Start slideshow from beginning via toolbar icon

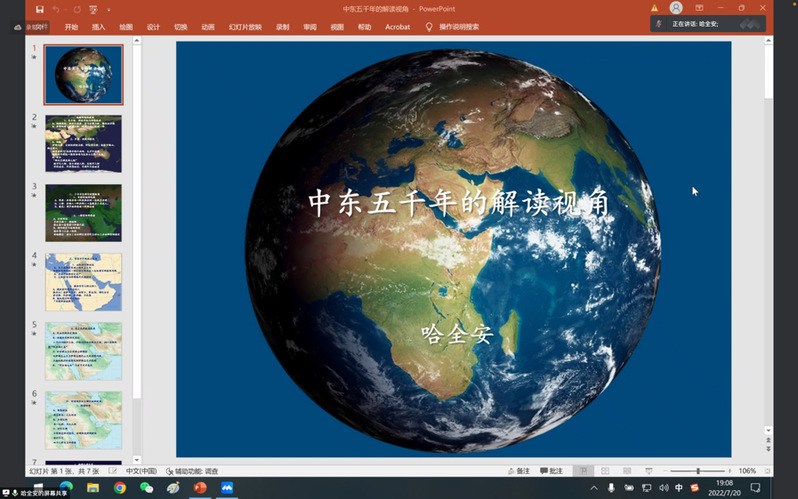click(x=93, y=9)
